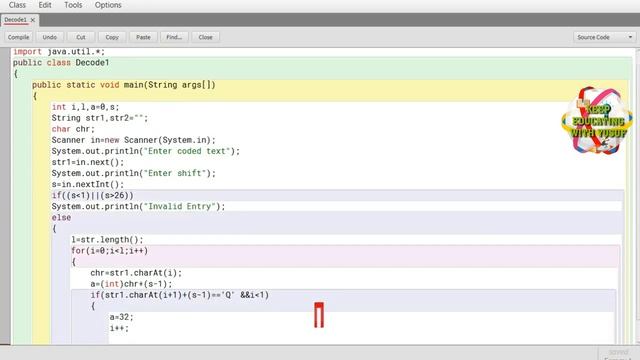Click the Paste button
640x360 pixels.
pos(143,37)
